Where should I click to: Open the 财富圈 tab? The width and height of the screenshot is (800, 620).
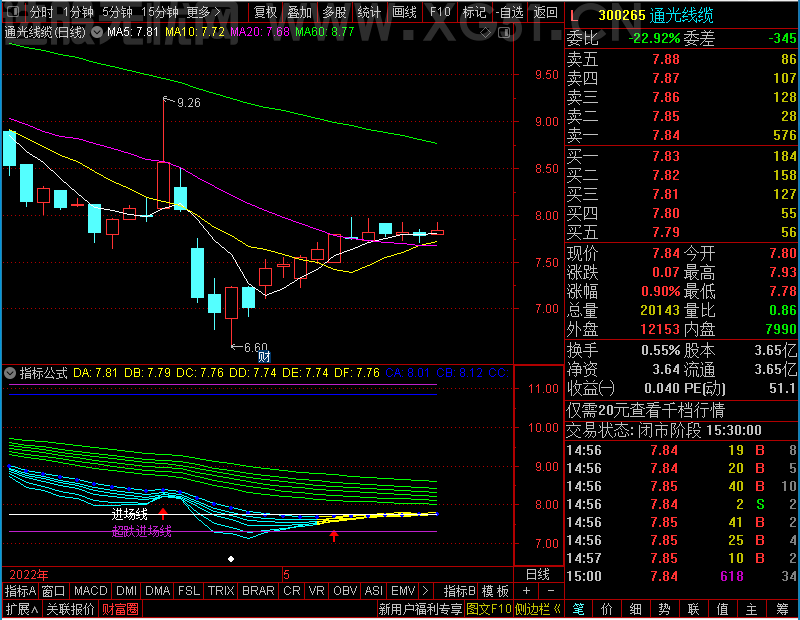point(120,609)
